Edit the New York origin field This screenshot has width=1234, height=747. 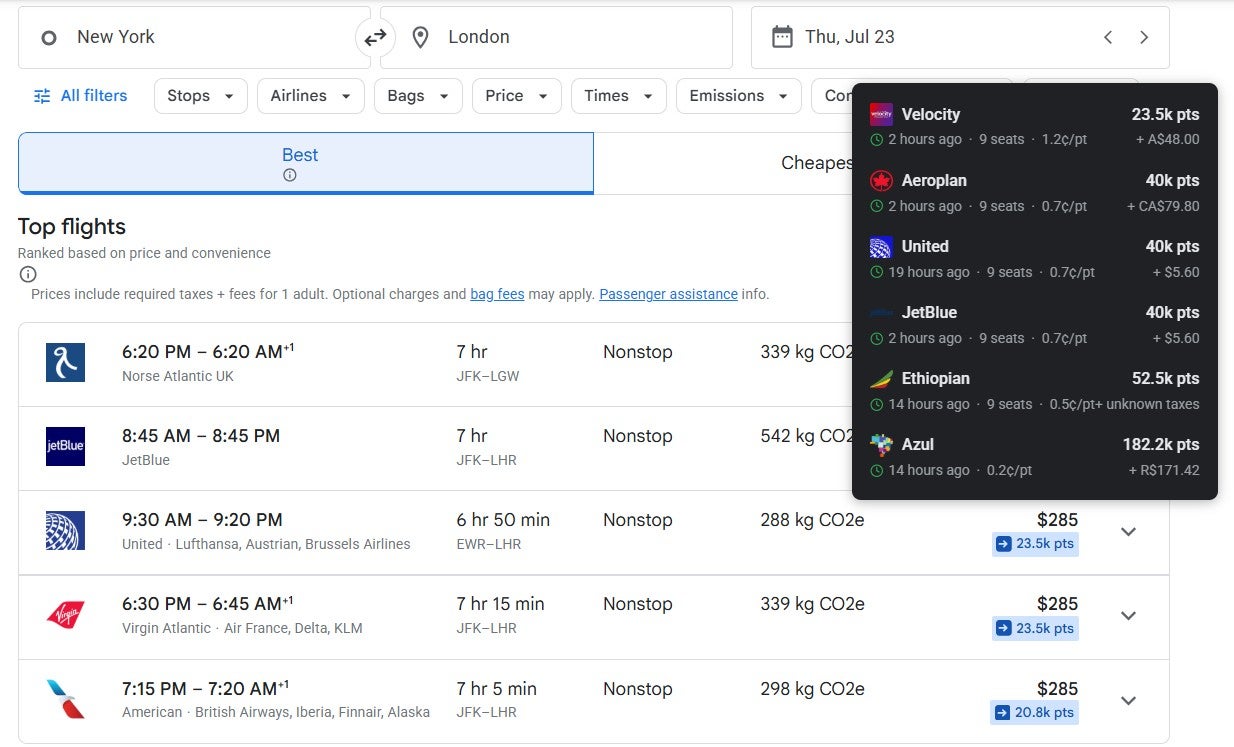(x=194, y=38)
